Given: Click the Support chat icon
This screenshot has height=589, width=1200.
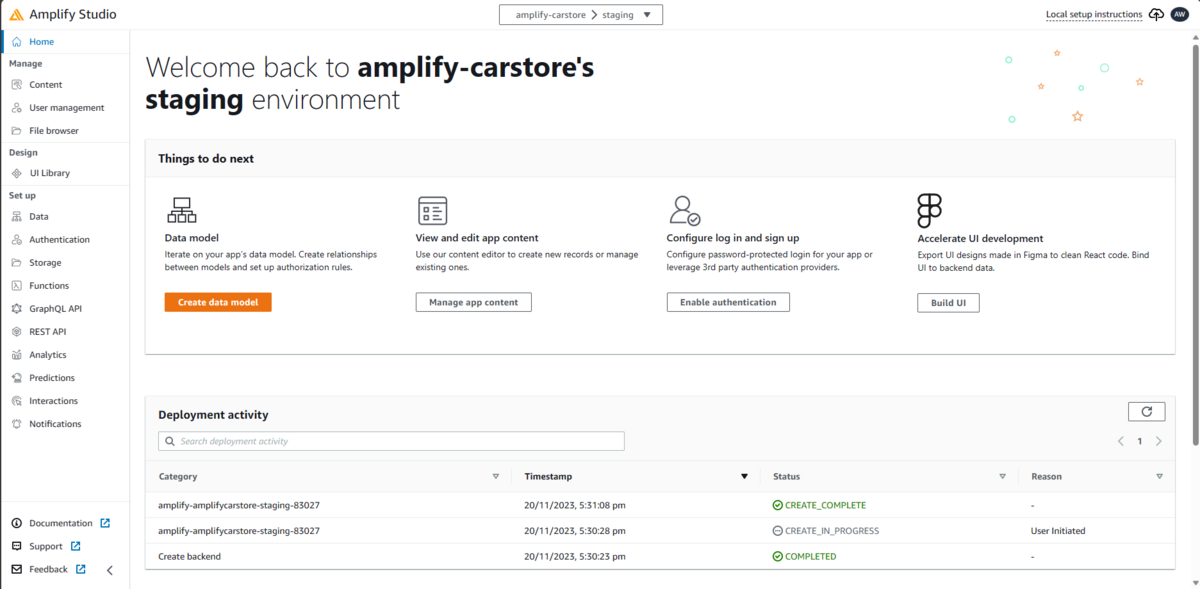Looking at the screenshot, I should tap(17, 546).
